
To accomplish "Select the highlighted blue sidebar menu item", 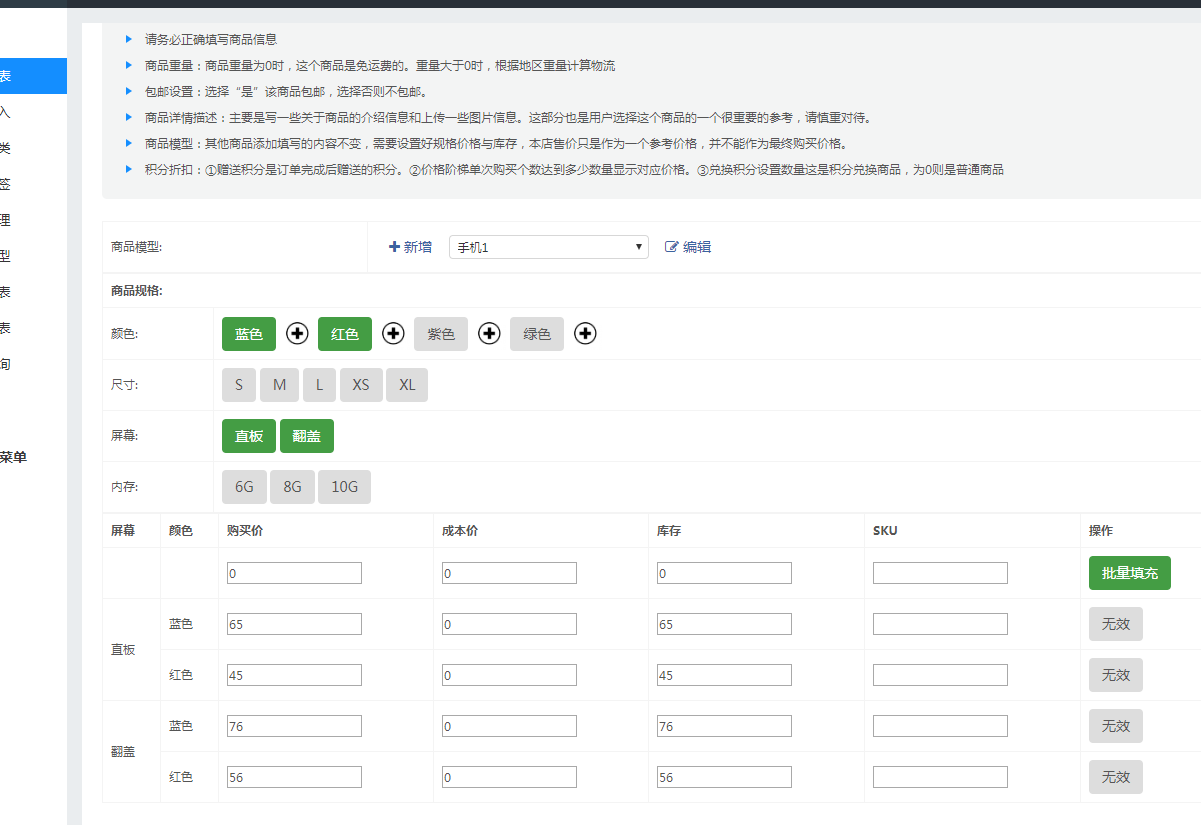I will [x=32, y=76].
